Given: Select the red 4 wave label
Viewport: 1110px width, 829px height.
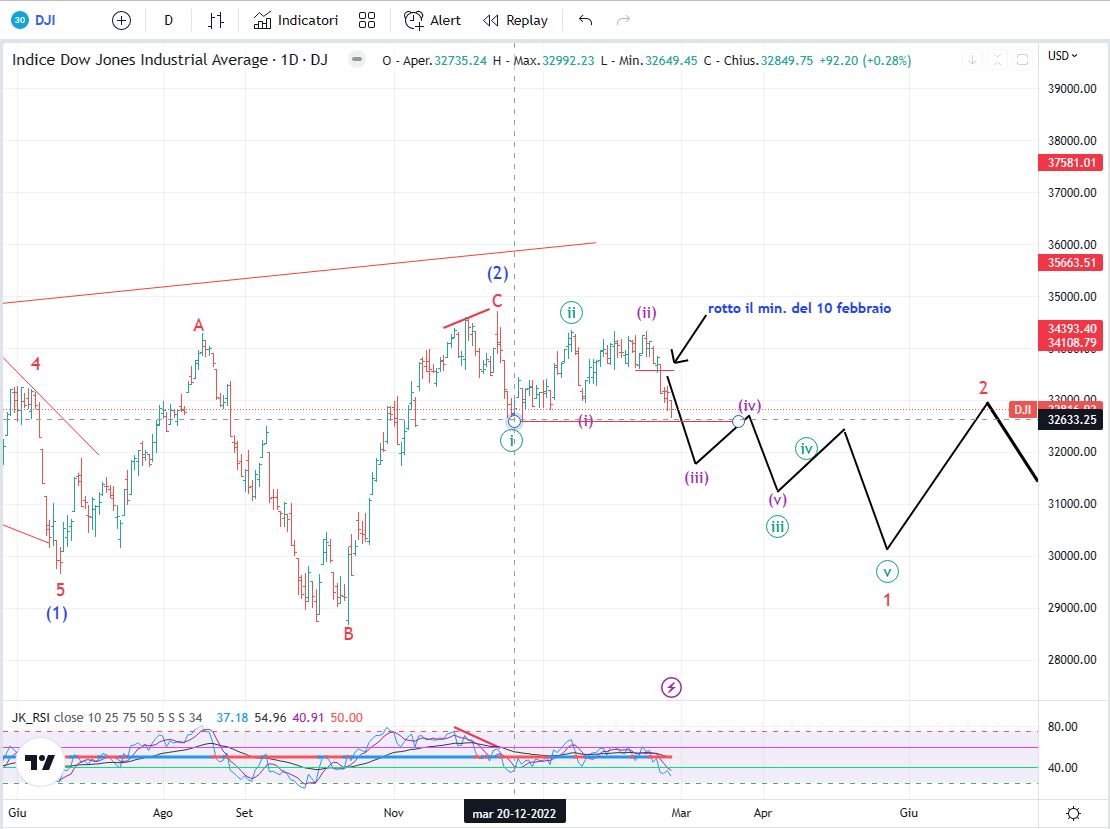Looking at the screenshot, I should click(35, 364).
